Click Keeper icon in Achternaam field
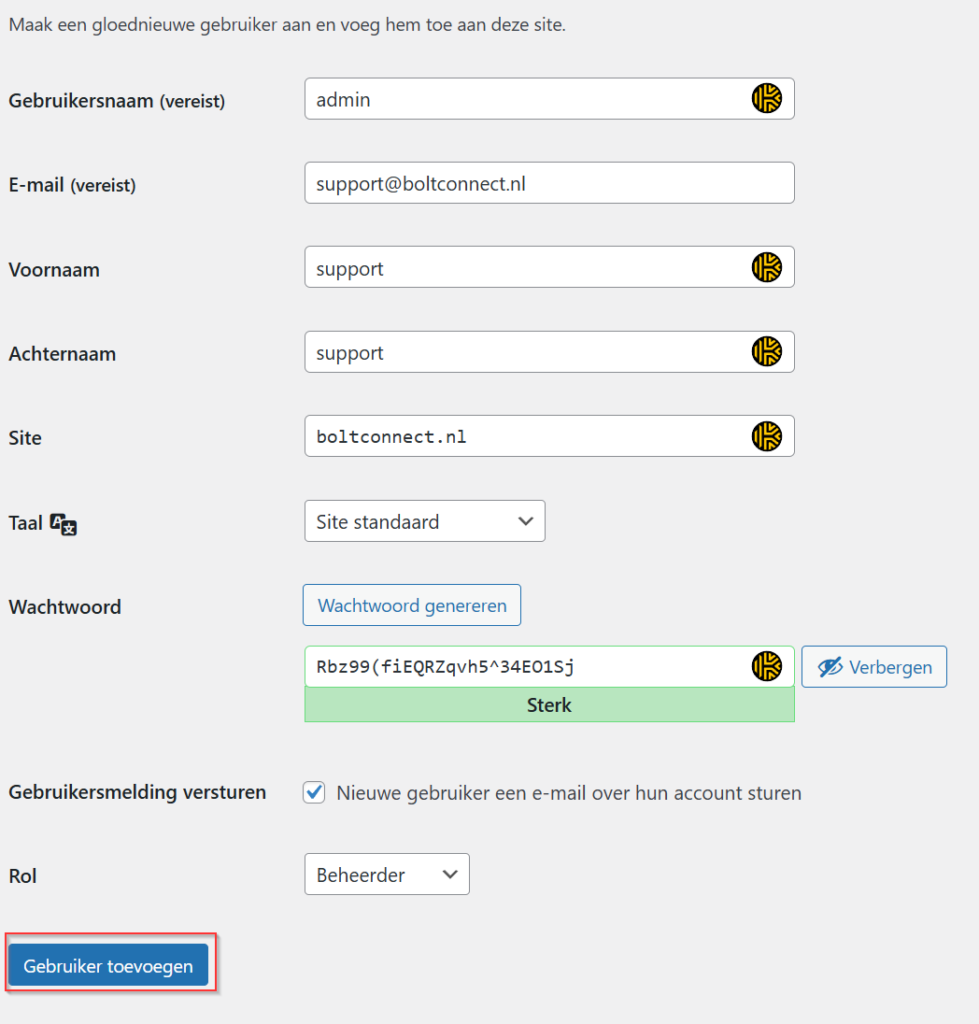 [766, 352]
